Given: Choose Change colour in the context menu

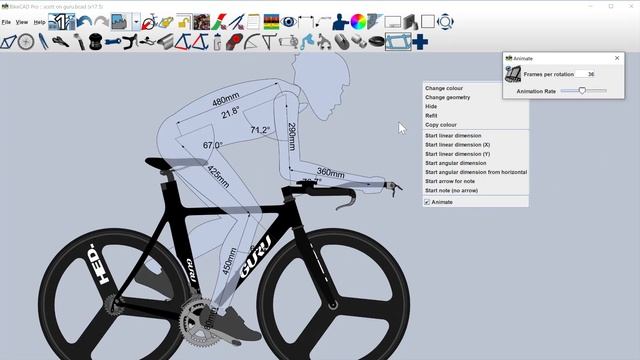Looking at the screenshot, I should point(444,88).
